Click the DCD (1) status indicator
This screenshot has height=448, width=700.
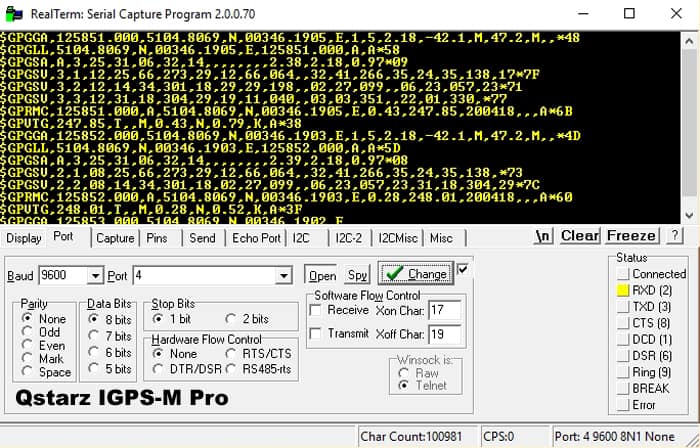point(623,340)
